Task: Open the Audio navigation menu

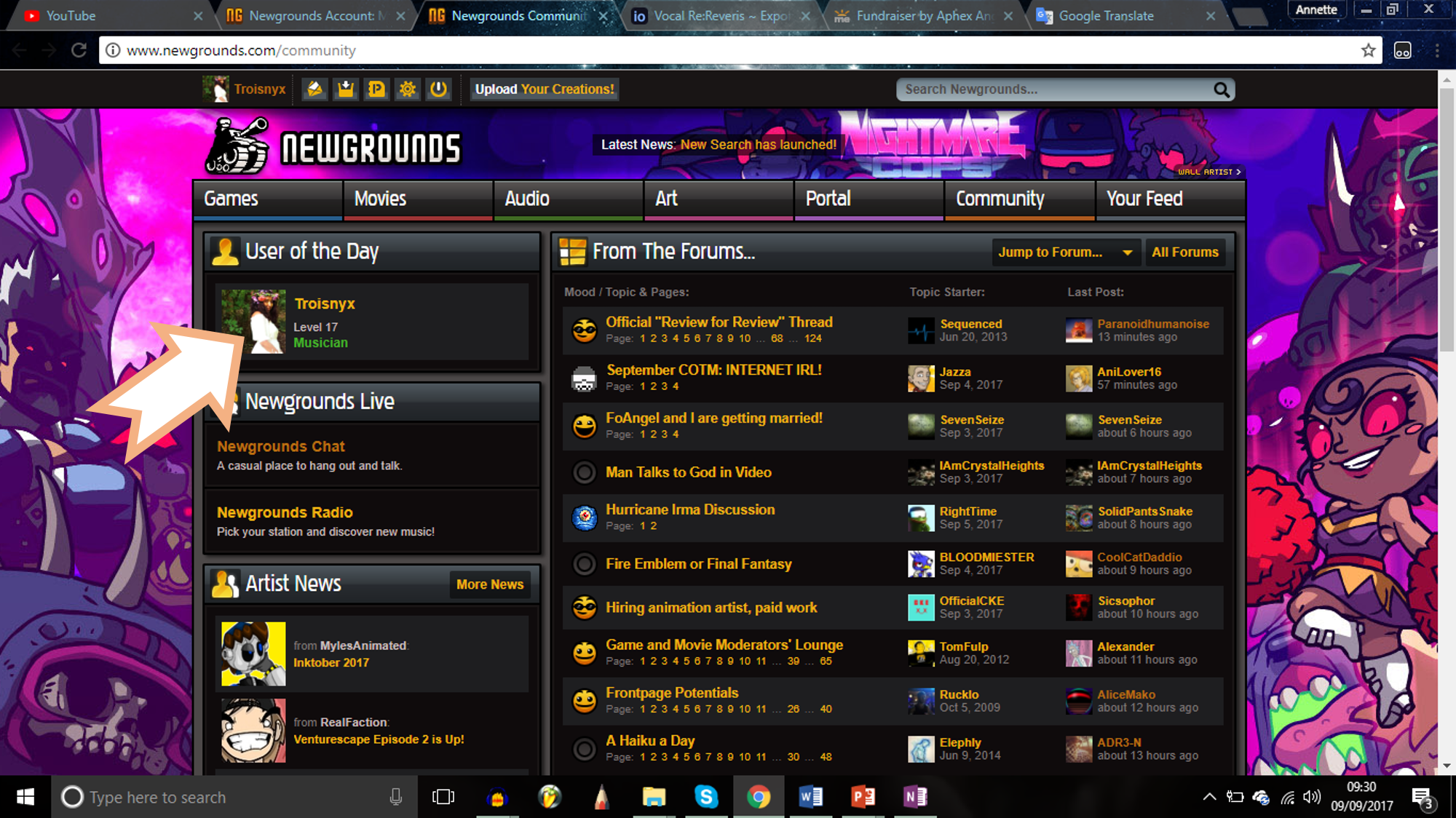Action: [569, 199]
